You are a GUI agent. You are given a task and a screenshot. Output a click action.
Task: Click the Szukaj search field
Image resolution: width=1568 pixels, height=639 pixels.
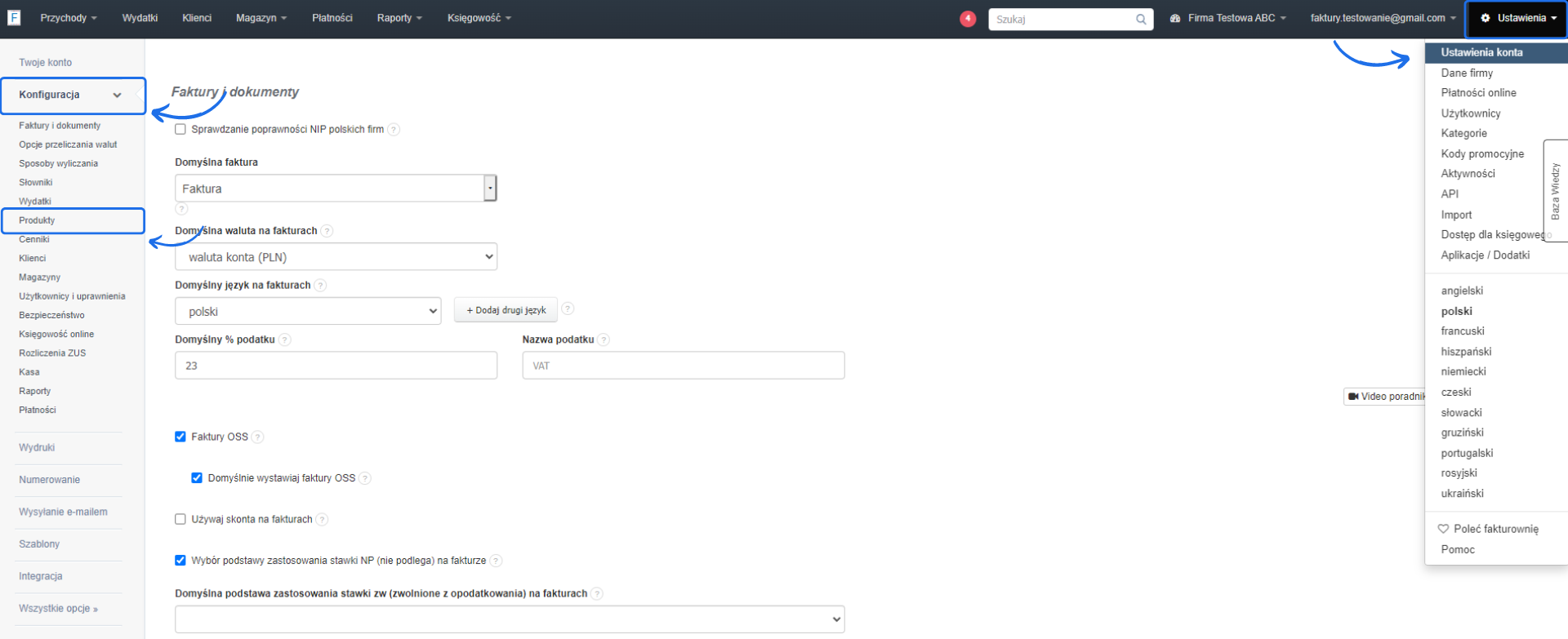click(1071, 20)
